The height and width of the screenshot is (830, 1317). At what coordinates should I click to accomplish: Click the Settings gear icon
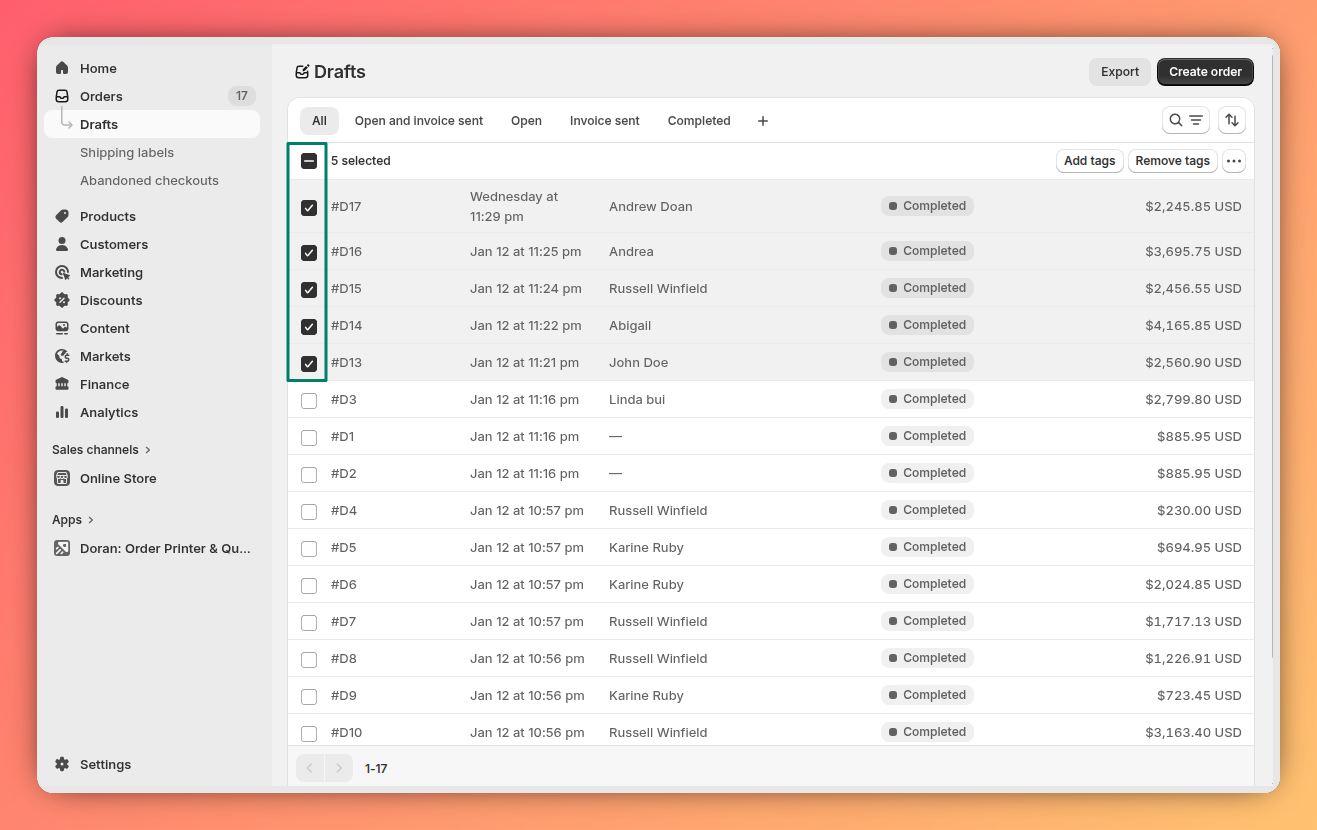(62, 764)
